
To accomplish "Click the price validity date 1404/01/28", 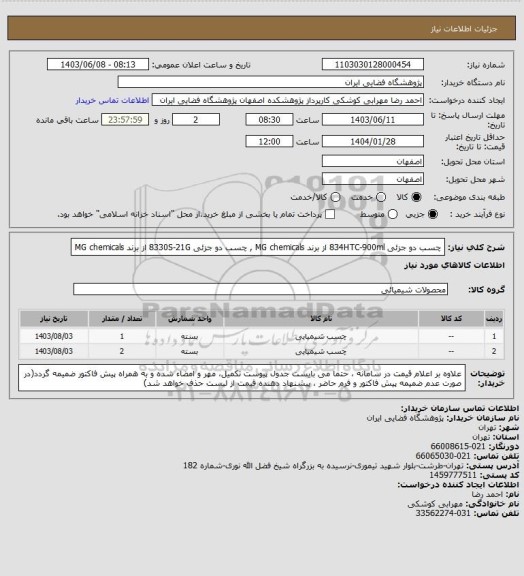I will 373,141.
